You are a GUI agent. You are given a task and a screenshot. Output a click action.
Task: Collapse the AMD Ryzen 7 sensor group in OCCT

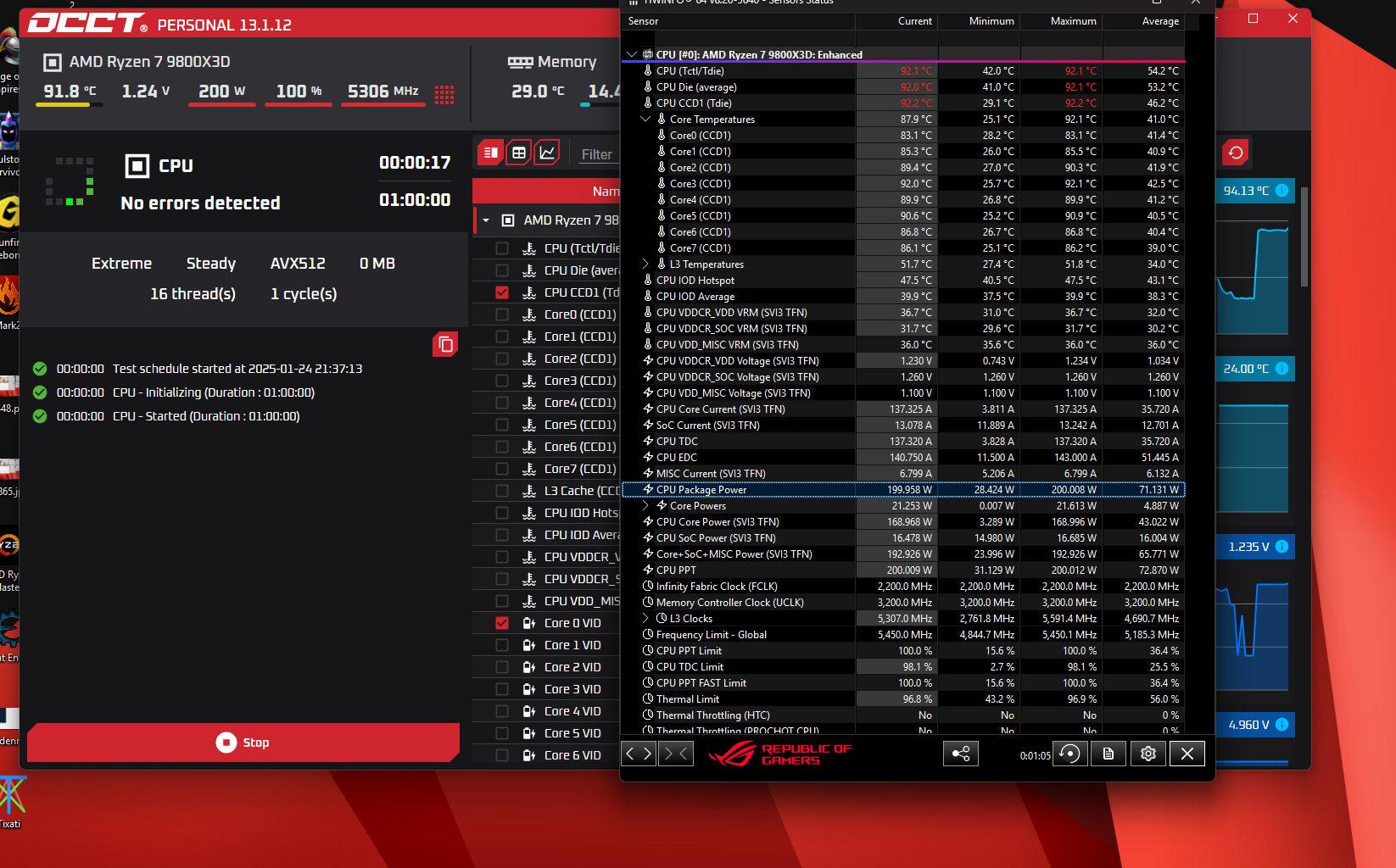pyautogui.click(x=486, y=220)
